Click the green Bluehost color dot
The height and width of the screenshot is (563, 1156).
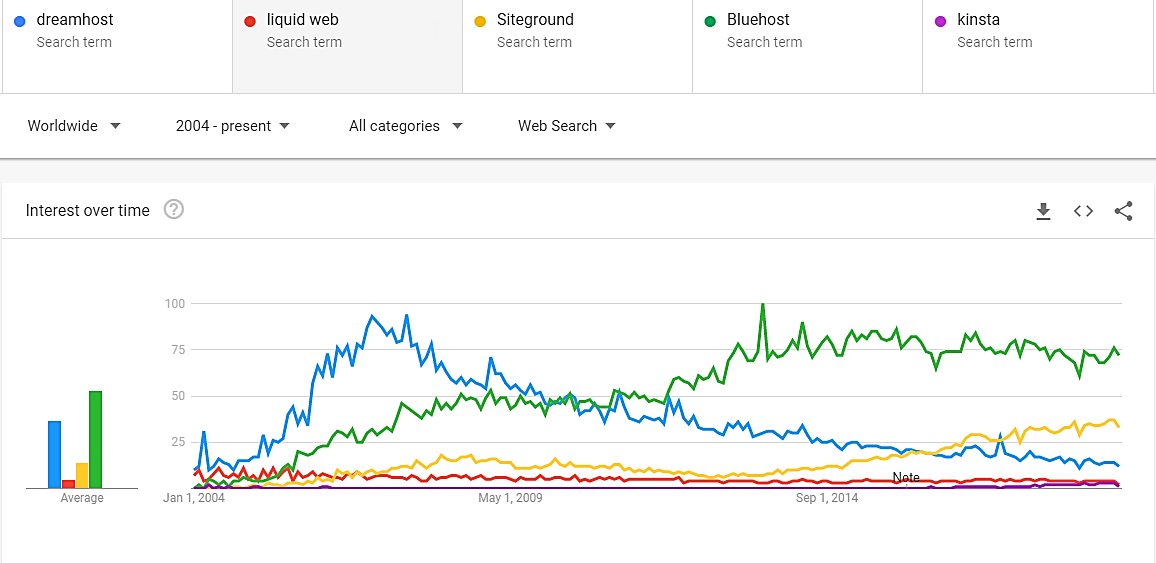[x=710, y=20]
